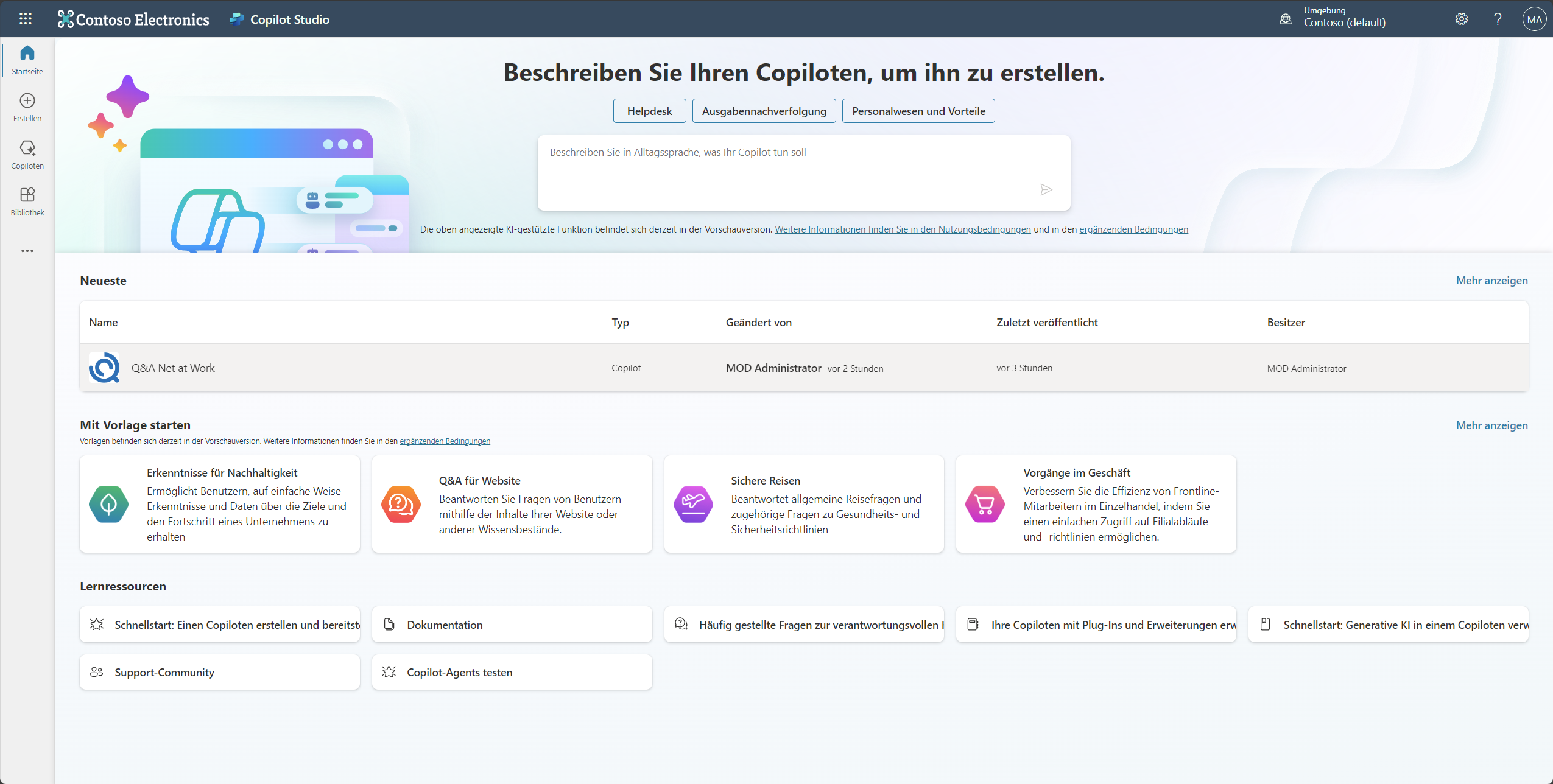
Task: Click the Q&A Net at Work copilot icon
Action: tap(104, 368)
